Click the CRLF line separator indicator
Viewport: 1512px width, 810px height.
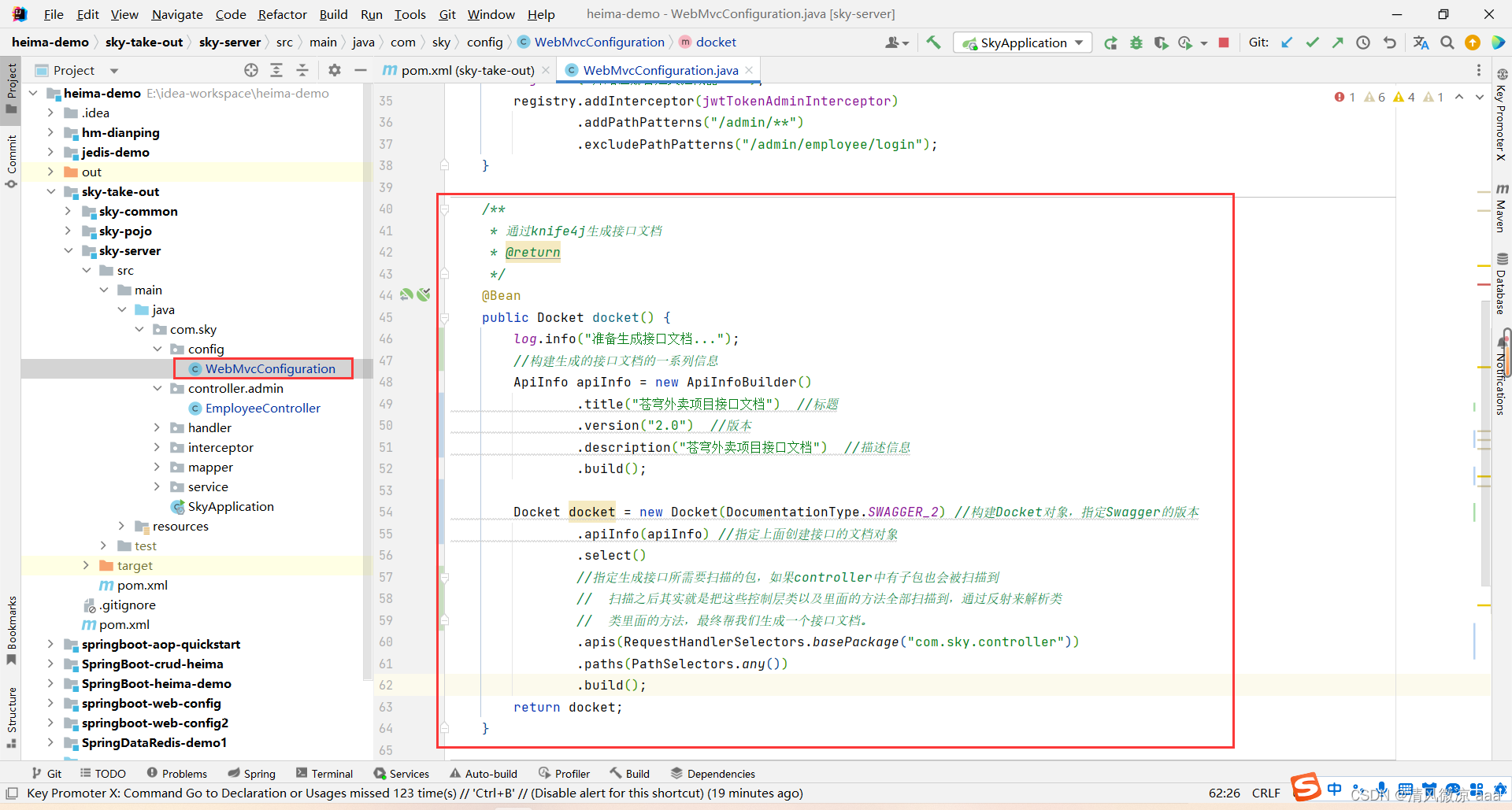pyautogui.click(x=1266, y=793)
